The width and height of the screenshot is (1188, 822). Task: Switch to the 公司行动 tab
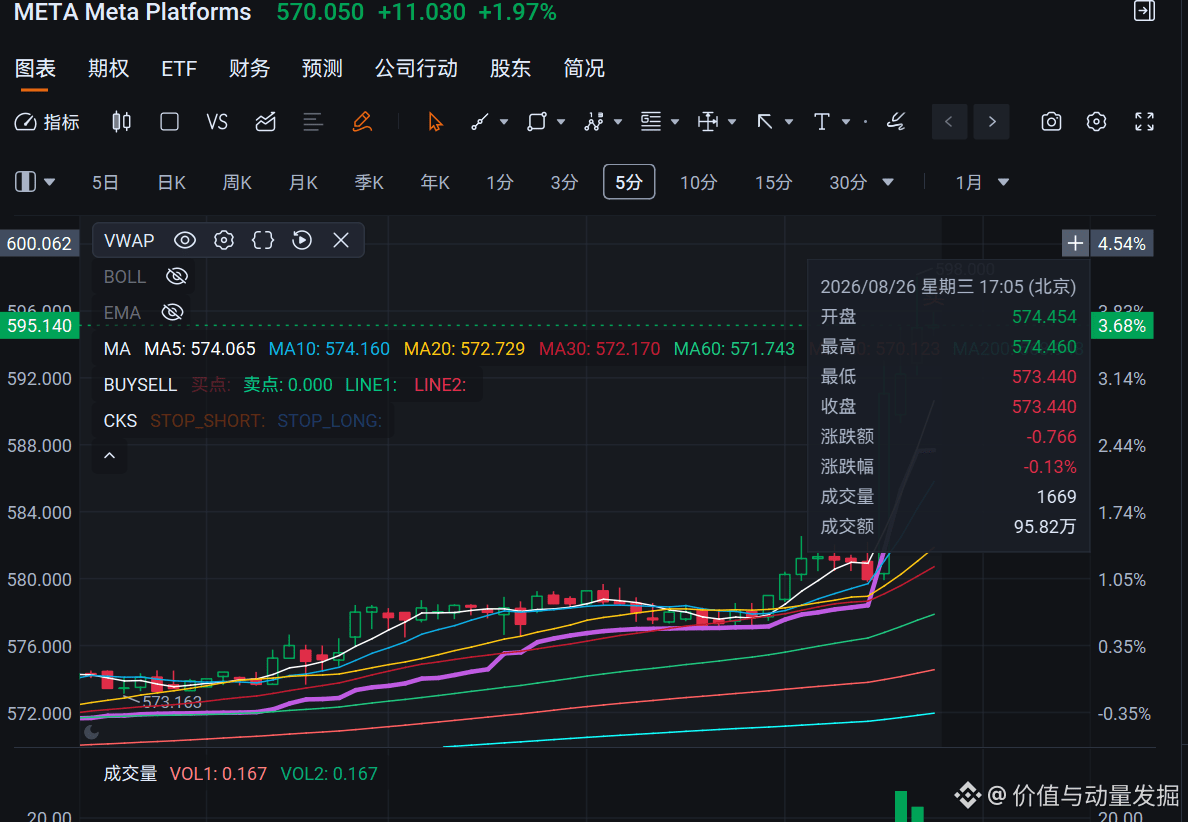(416, 68)
